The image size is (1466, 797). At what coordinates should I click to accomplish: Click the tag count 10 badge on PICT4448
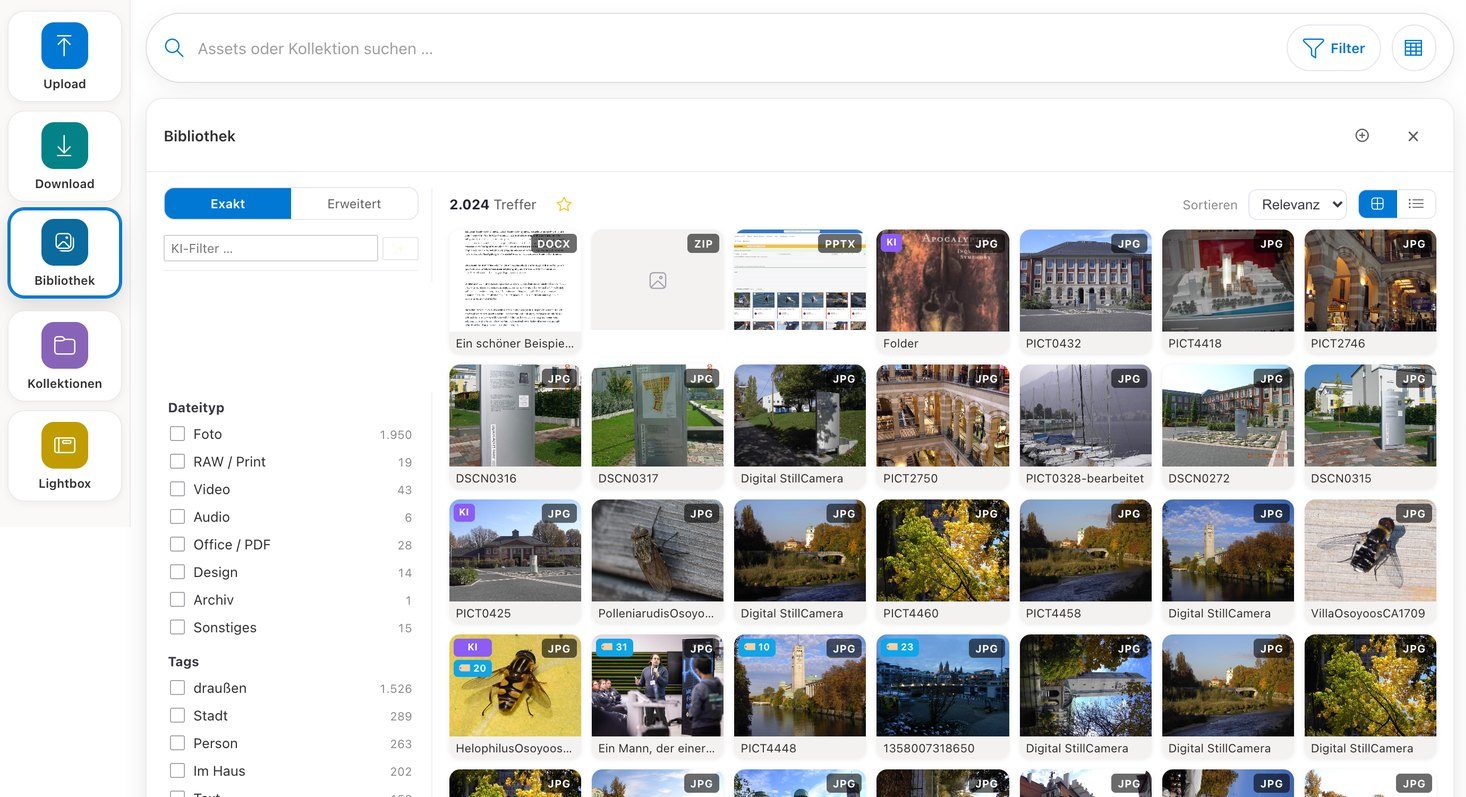coord(757,647)
